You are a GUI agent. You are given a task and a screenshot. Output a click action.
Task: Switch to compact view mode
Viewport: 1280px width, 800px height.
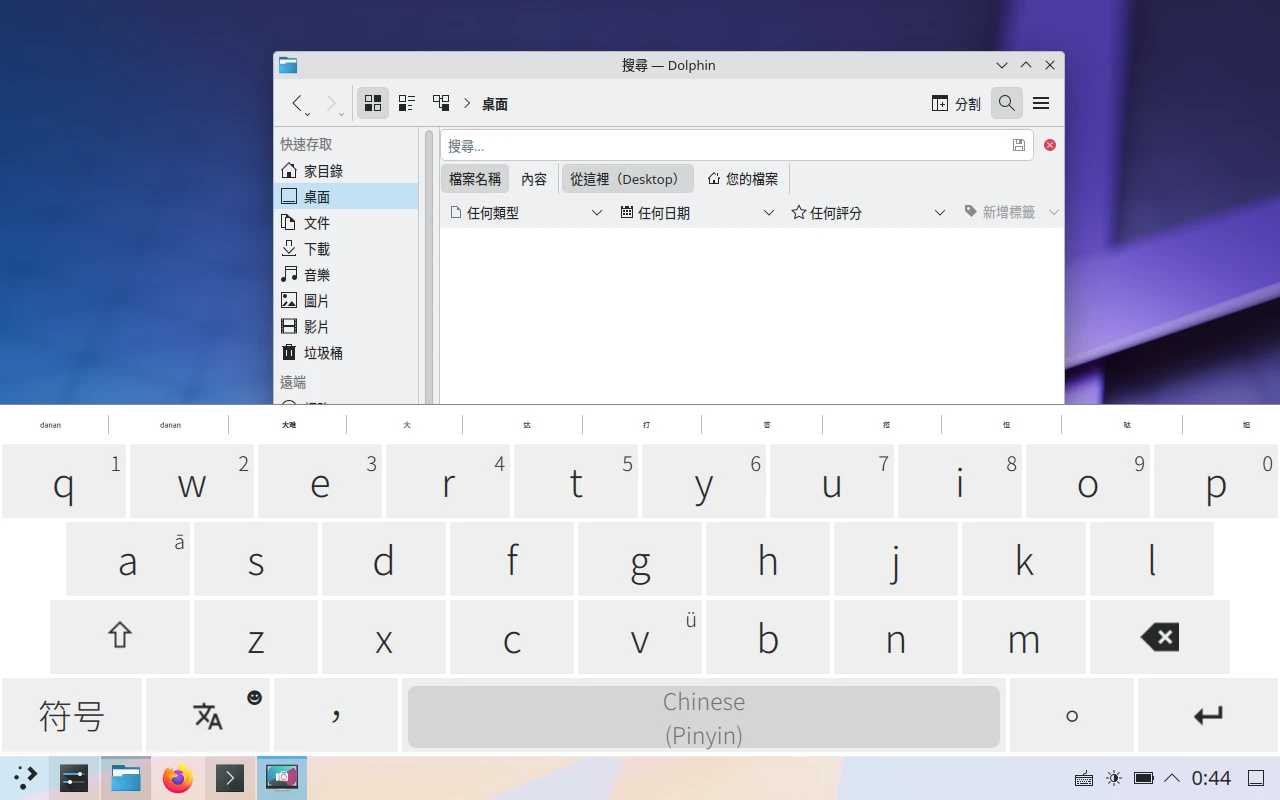[407, 103]
